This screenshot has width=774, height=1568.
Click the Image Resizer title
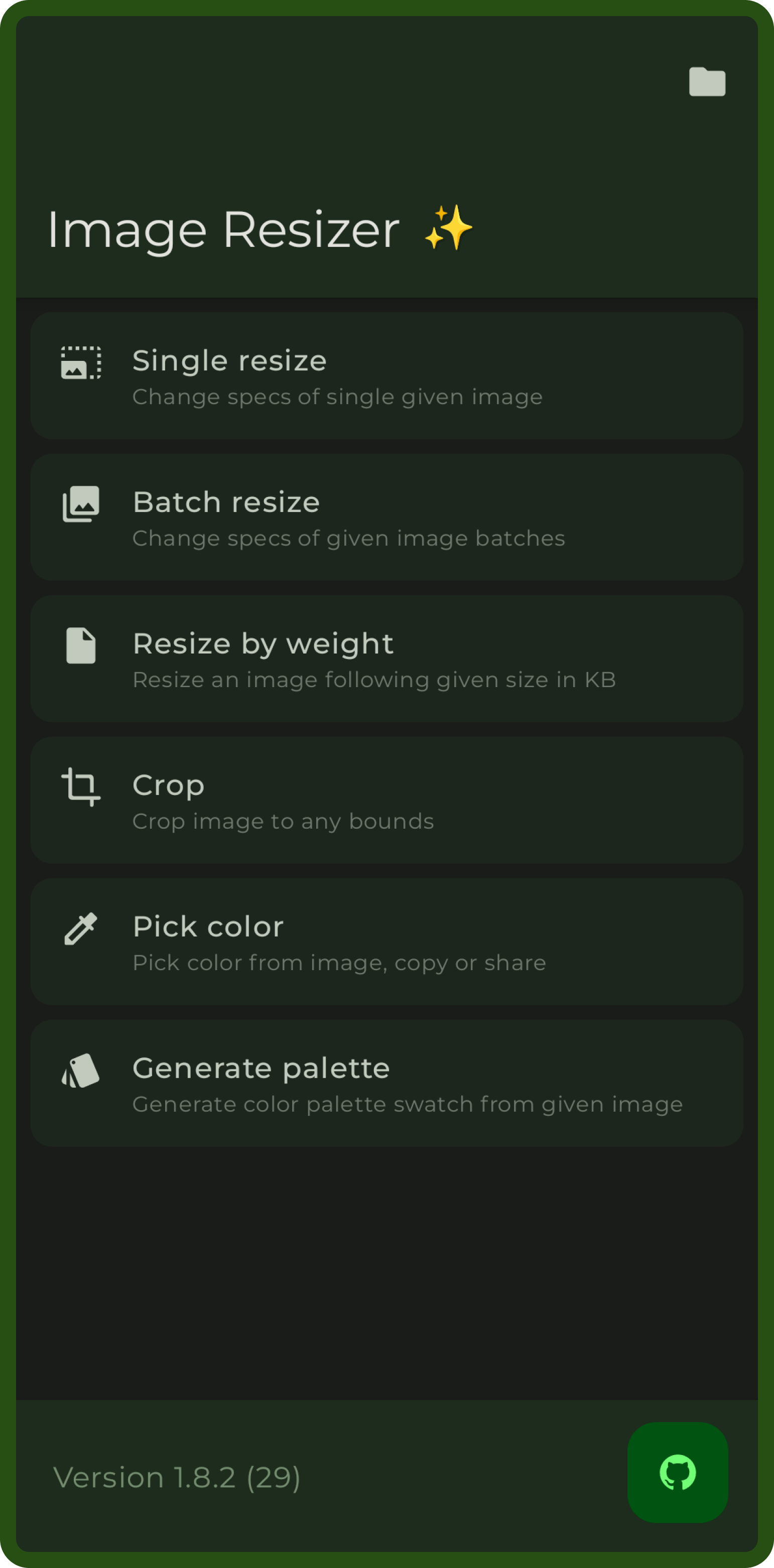pos(223,230)
